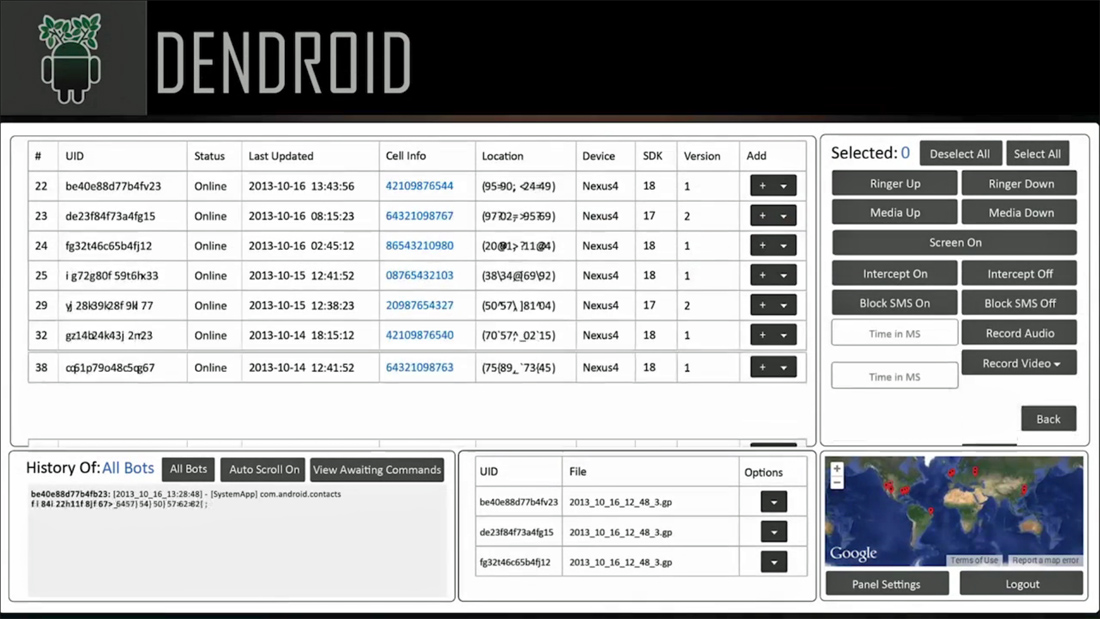Click the Last Updated column header

click(281, 156)
